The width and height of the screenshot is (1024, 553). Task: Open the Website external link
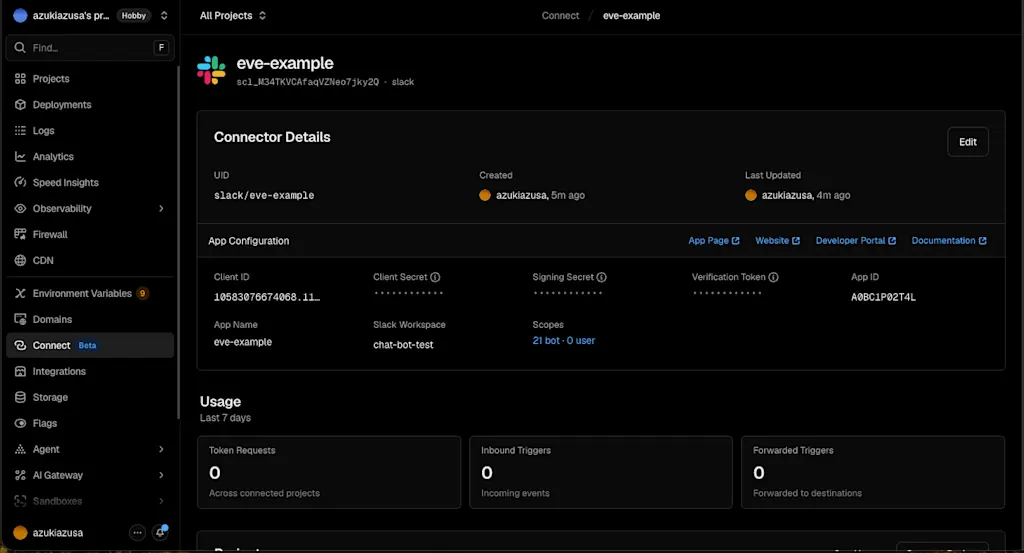pyautogui.click(x=777, y=241)
